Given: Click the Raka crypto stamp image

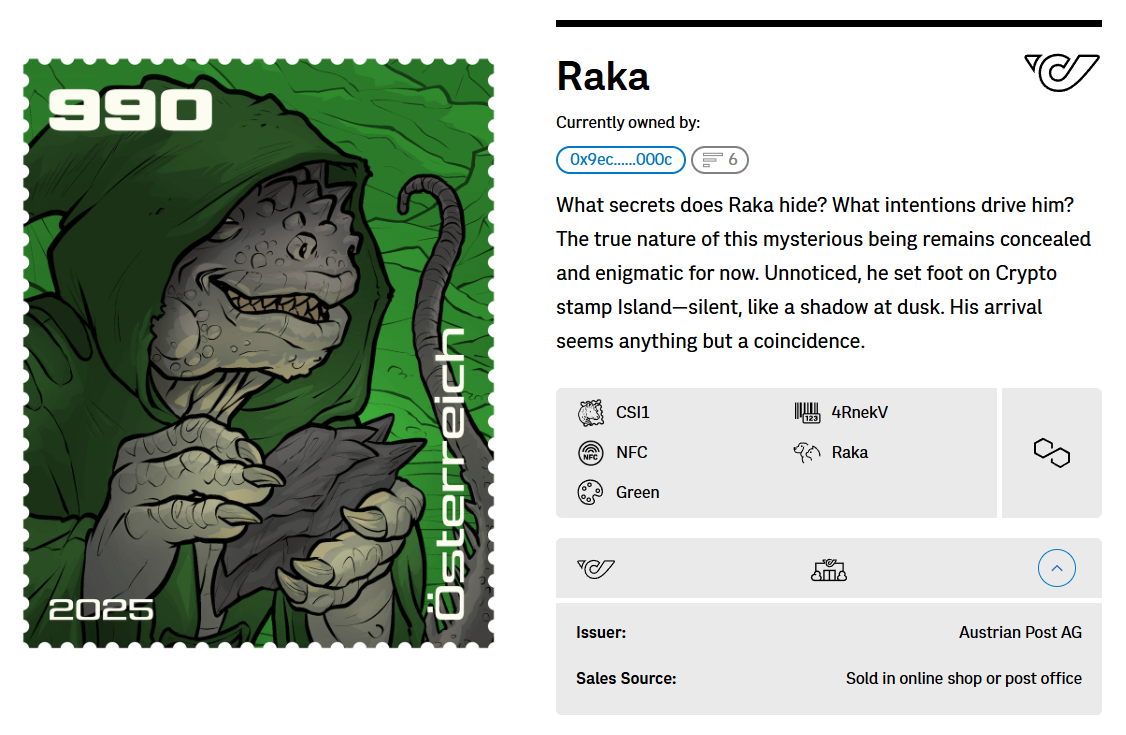Looking at the screenshot, I should [257, 352].
